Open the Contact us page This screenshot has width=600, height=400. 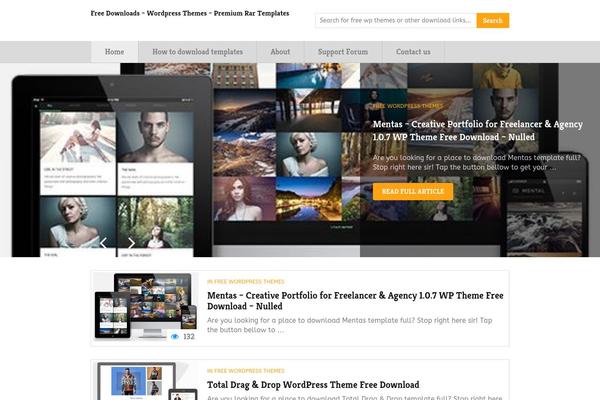(x=413, y=52)
